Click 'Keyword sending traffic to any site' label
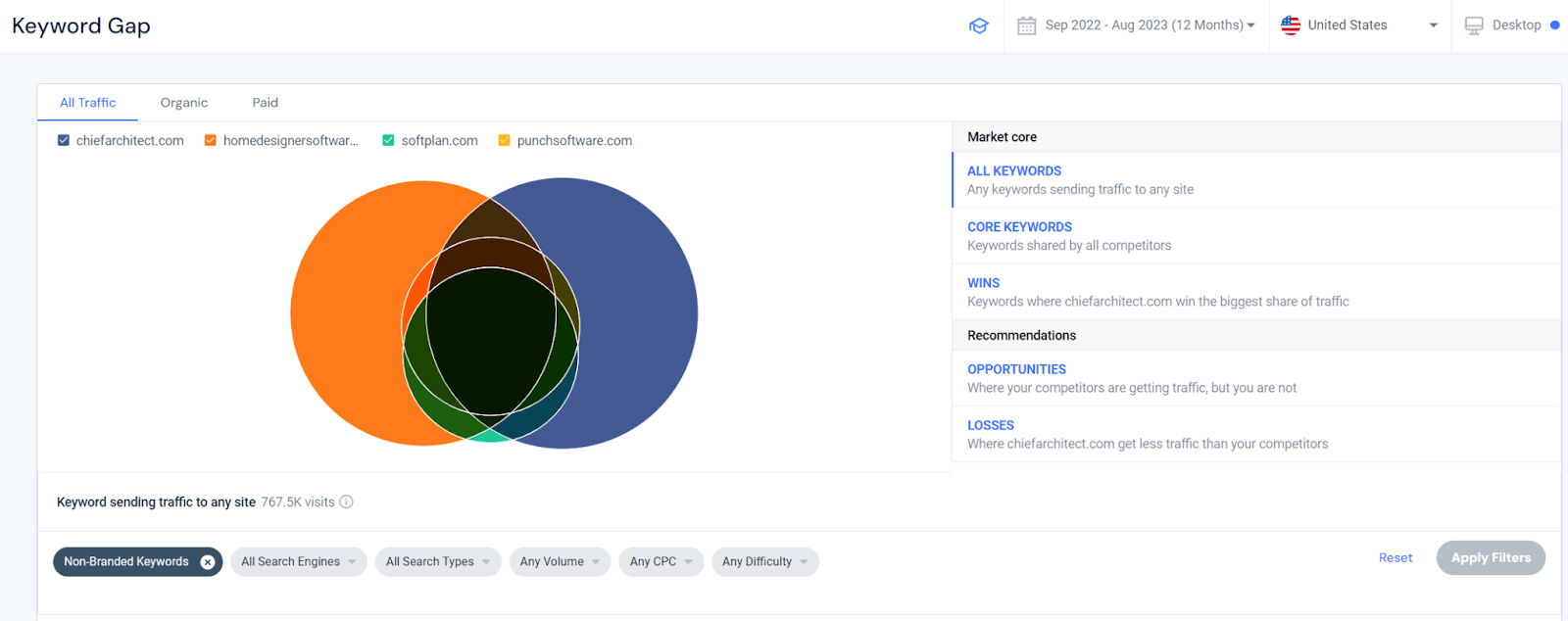 [156, 502]
